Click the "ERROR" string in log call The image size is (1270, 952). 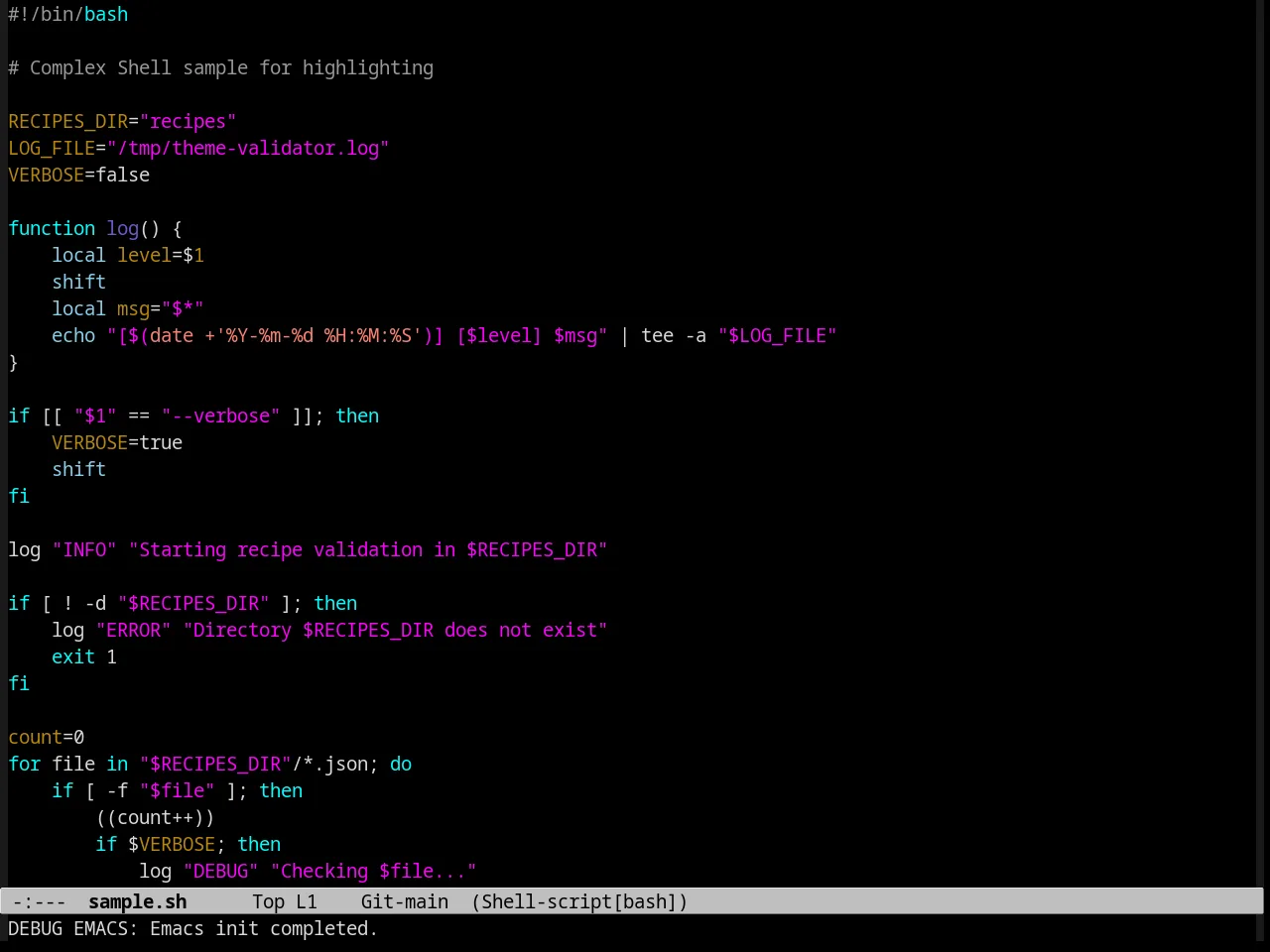pos(134,630)
